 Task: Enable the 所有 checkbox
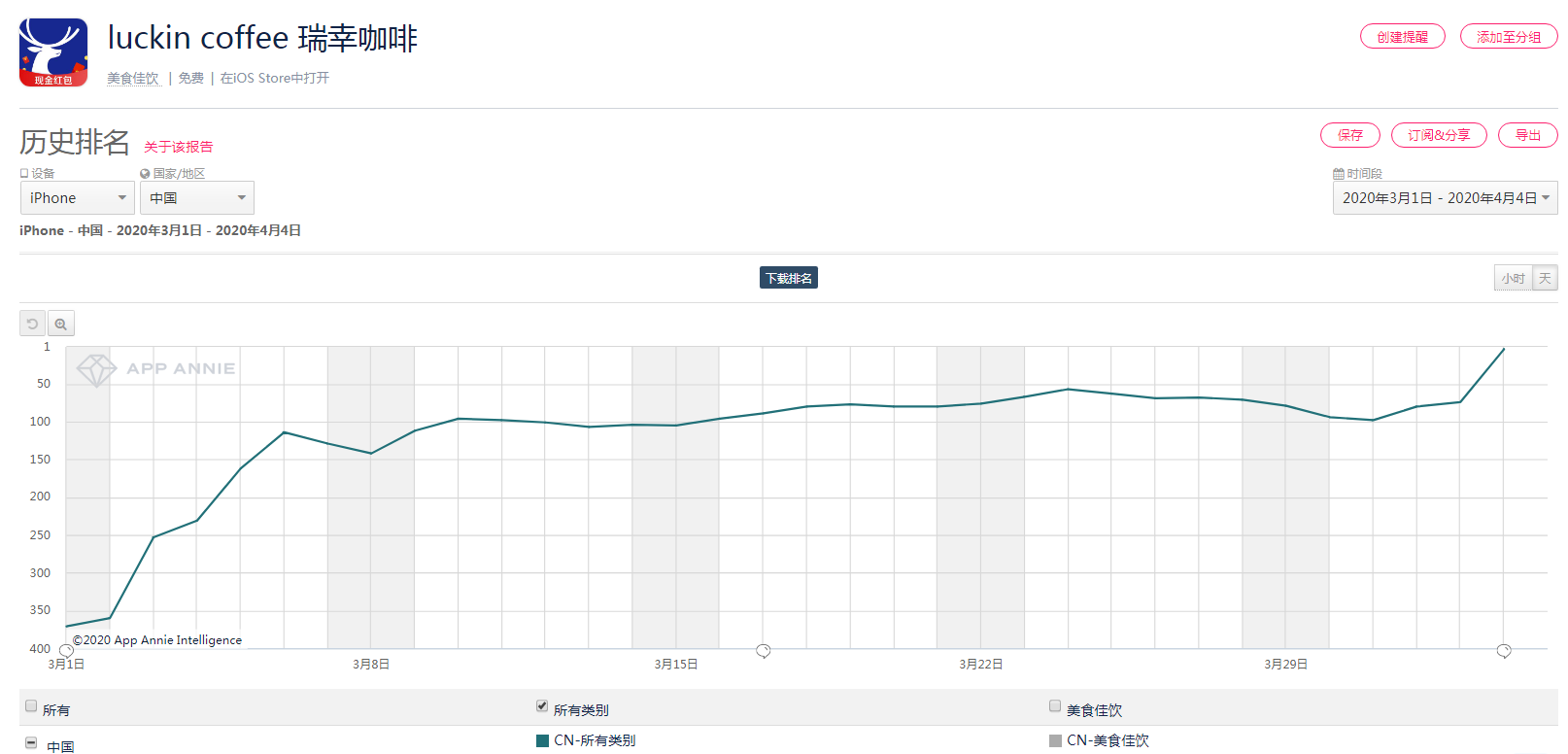tap(31, 706)
